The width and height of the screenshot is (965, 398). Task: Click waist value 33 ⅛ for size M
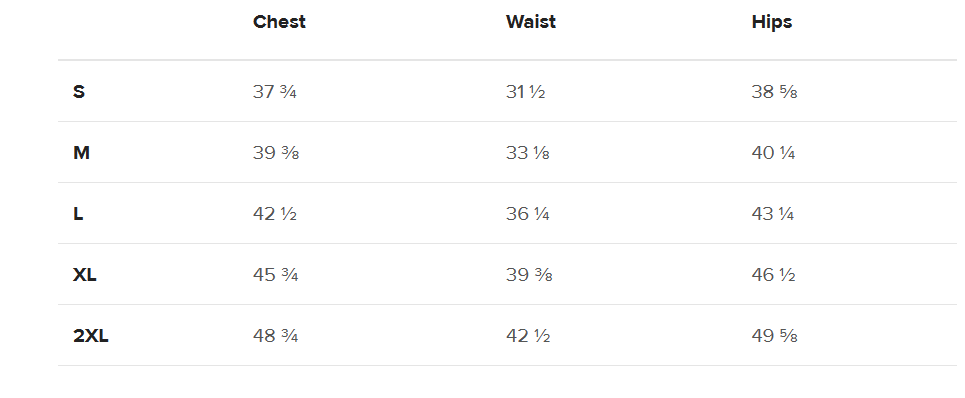(527, 153)
